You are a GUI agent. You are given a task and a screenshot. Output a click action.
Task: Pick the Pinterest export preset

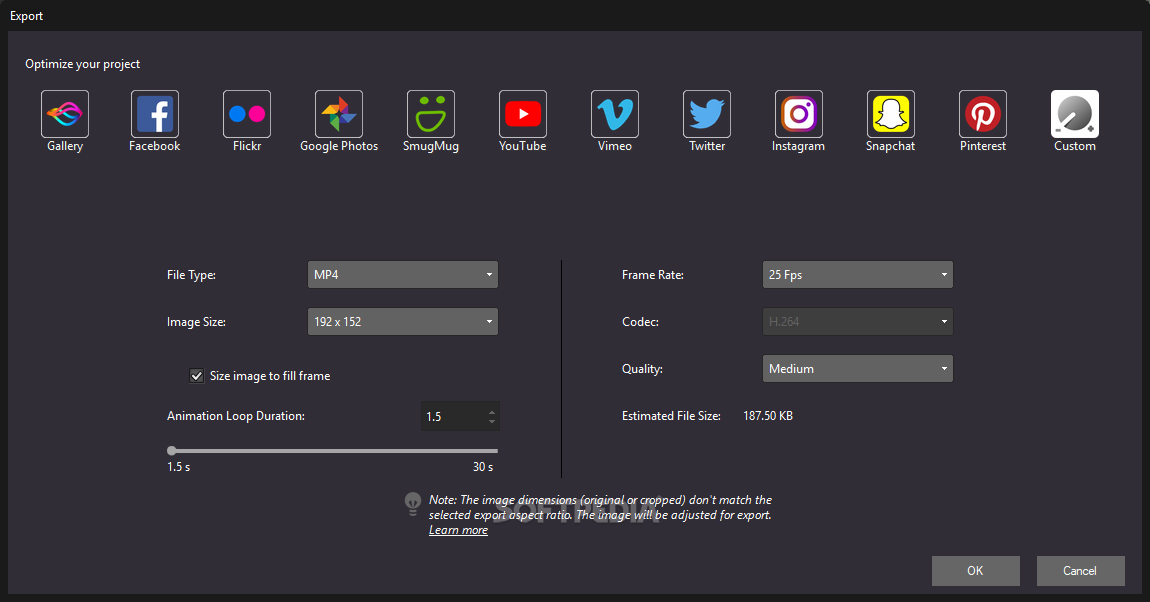(983, 114)
